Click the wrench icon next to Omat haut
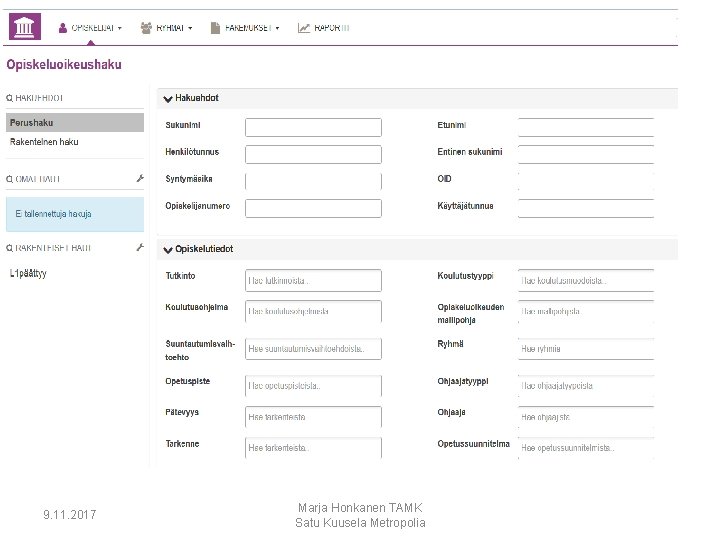 141,178
